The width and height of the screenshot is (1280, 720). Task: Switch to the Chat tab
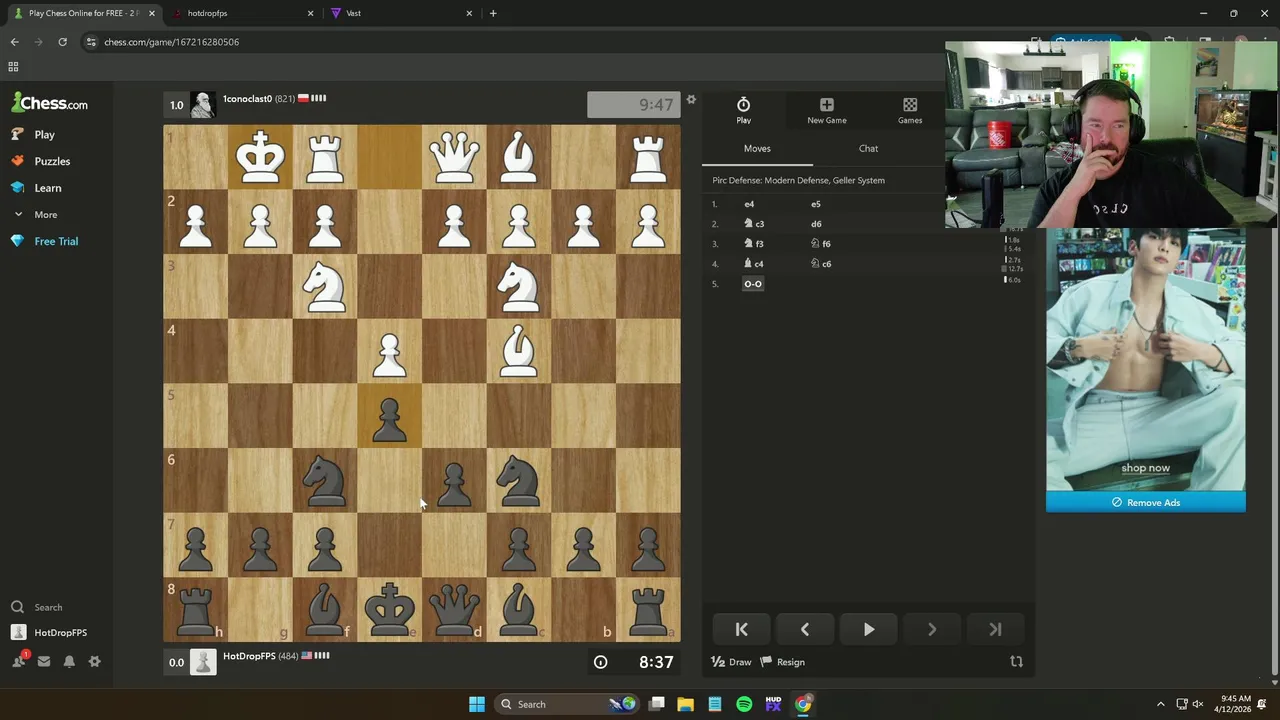pyautogui.click(x=868, y=148)
